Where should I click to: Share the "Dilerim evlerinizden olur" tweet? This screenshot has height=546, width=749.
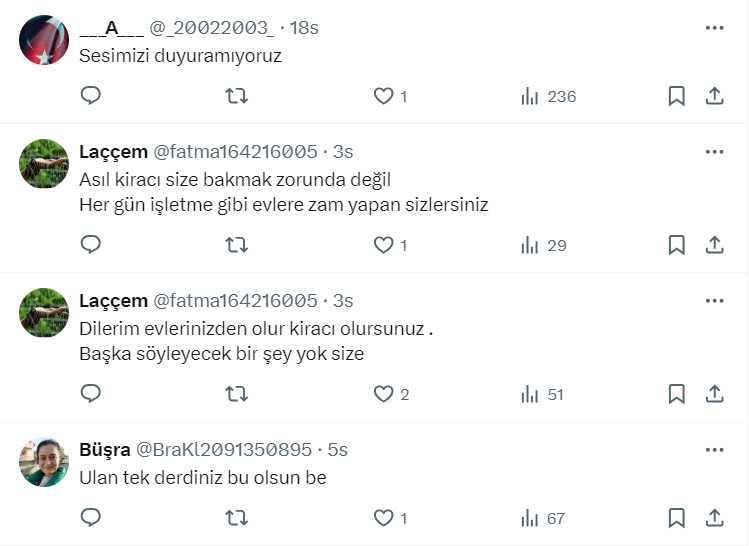[x=715, y=394]
